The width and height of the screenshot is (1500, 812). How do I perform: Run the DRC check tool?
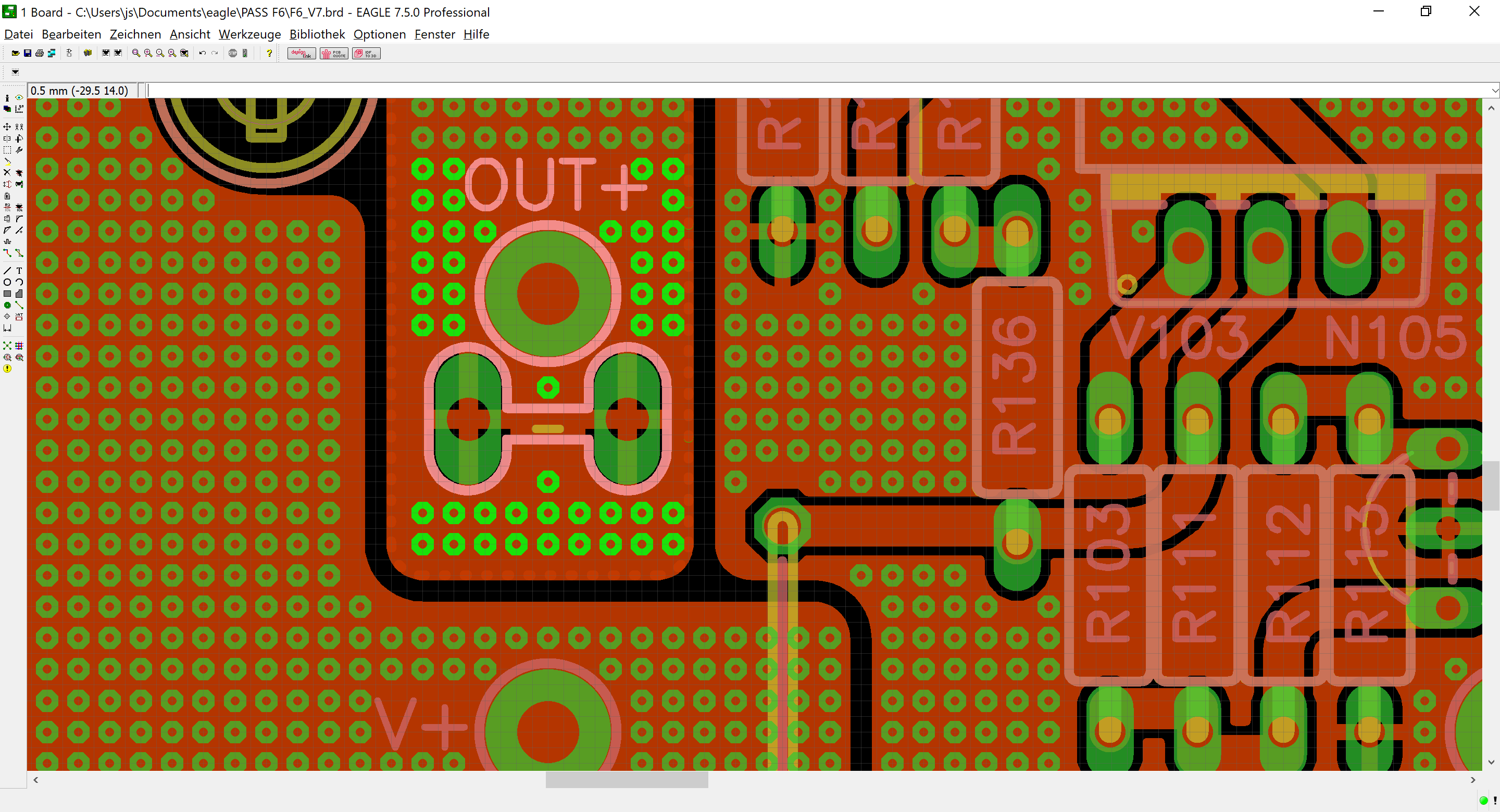pos(19,358)
